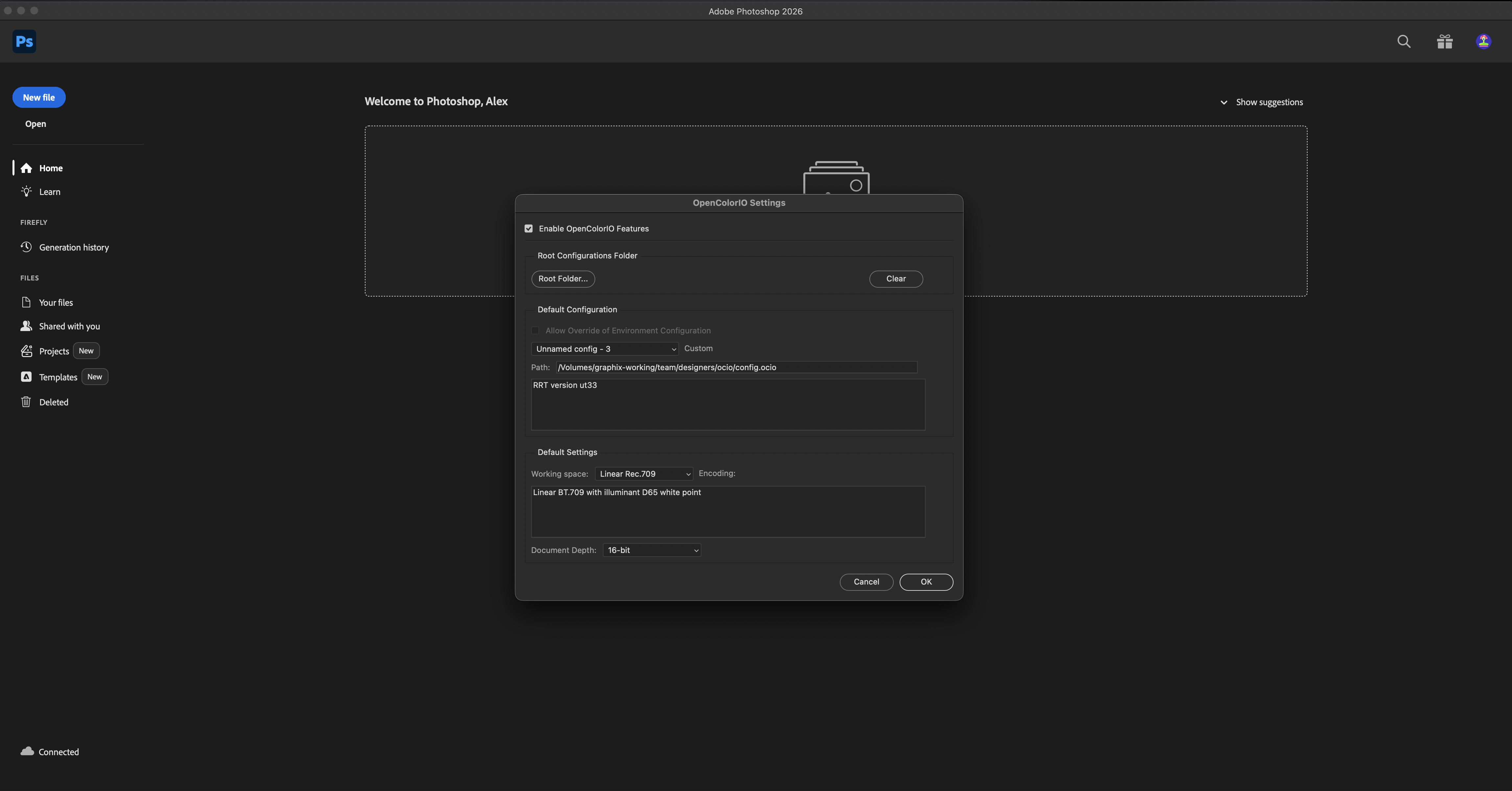Click the Home house icon
The width and height of the screenshot is (1512, 791).
26,169
